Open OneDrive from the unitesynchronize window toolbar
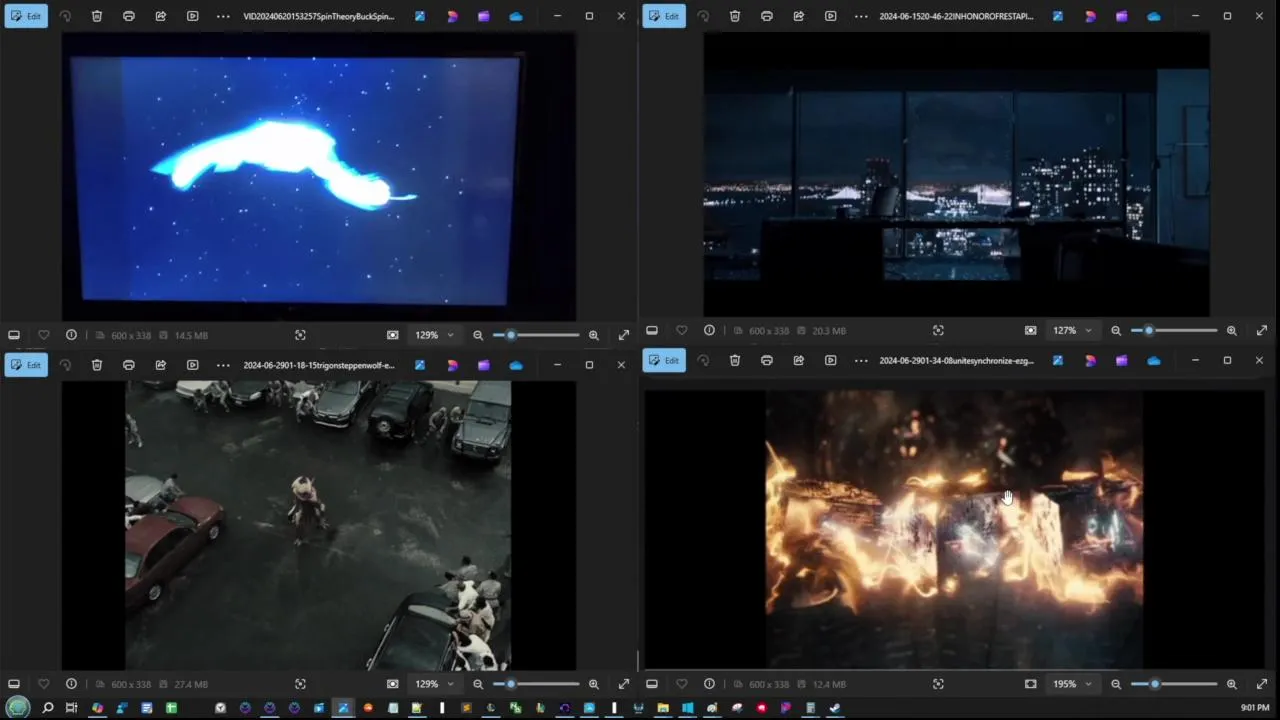This screenshot has height=720, width=1280. pos(1154,360)
